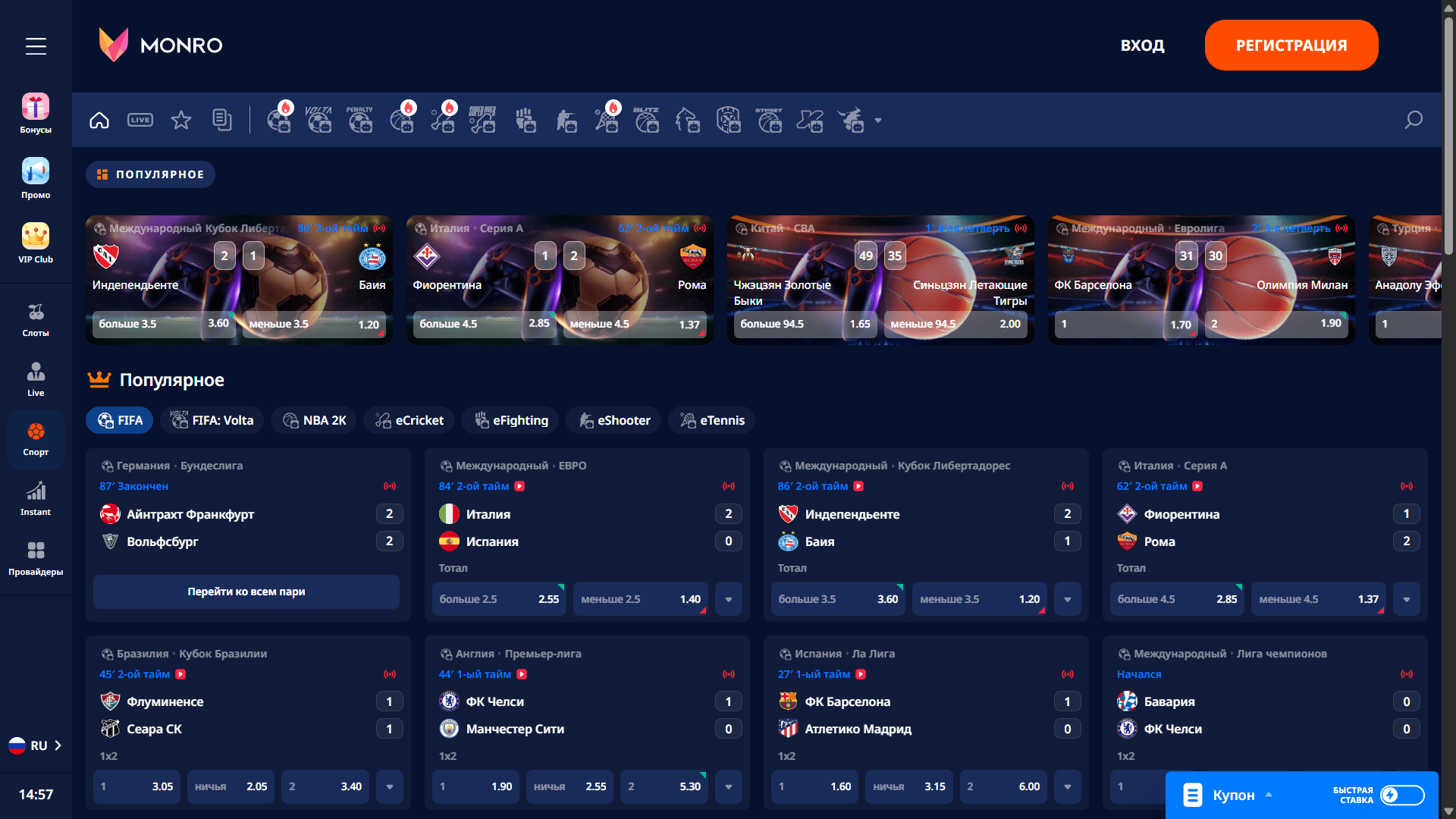Open the hamburger menu icon
1456x819 pixels.
pos(36,46)
